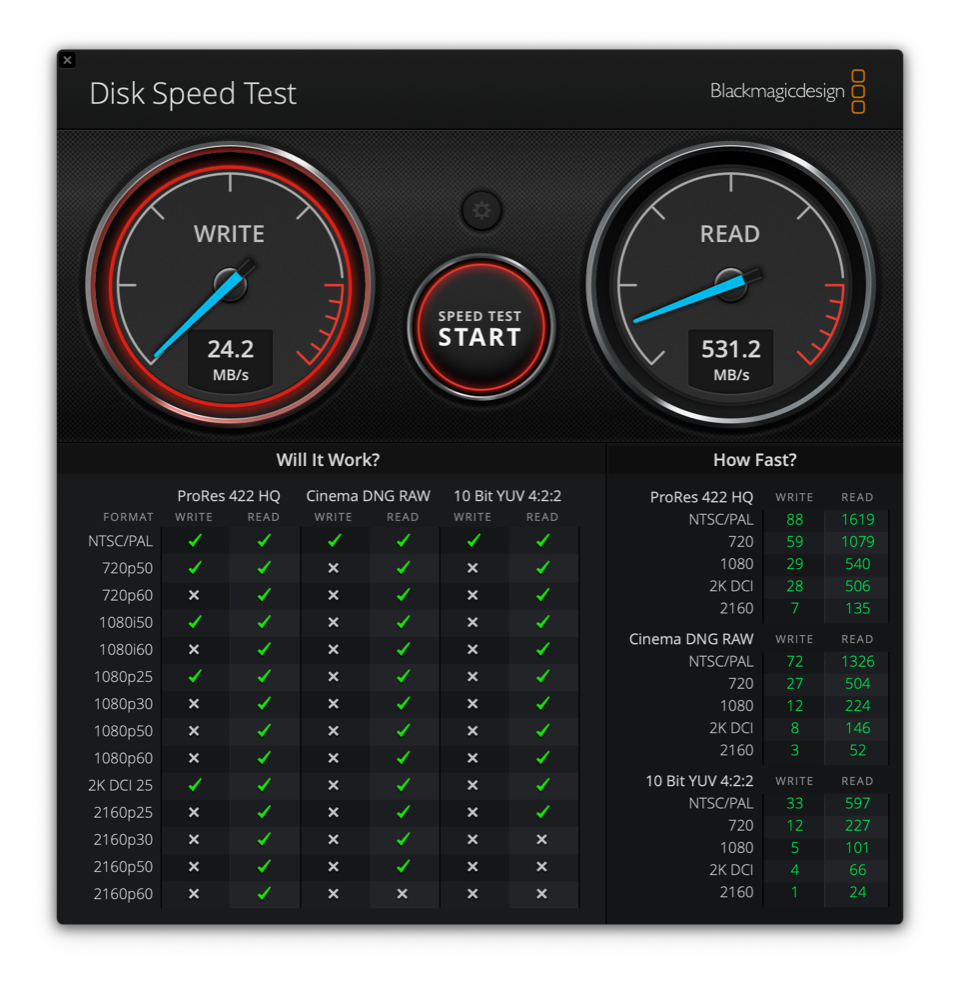
Task: Click 10 Bit YUV read cross for 2160p50
Action: [542, 866]
